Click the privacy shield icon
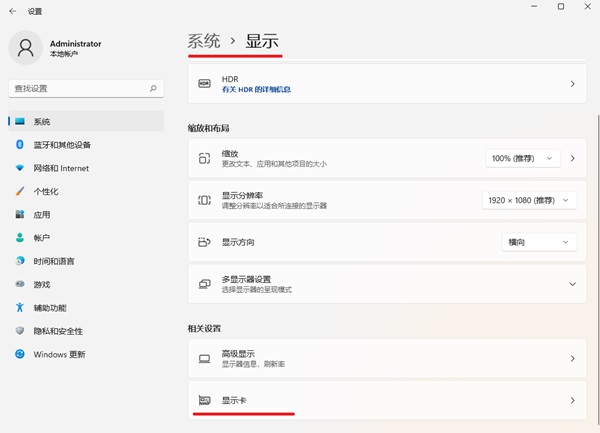Screen dimensions: 600x433 click(x=20, y=331)
